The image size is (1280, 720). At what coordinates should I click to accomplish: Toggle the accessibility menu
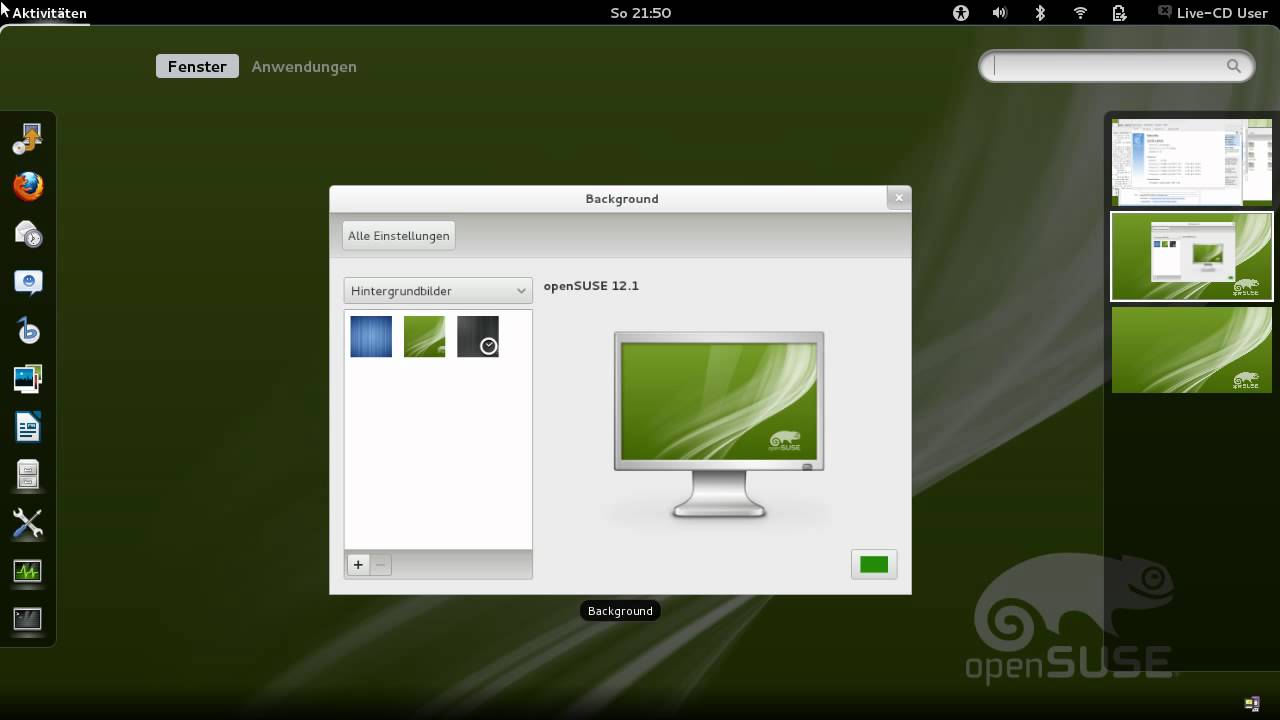click(960, 13)
